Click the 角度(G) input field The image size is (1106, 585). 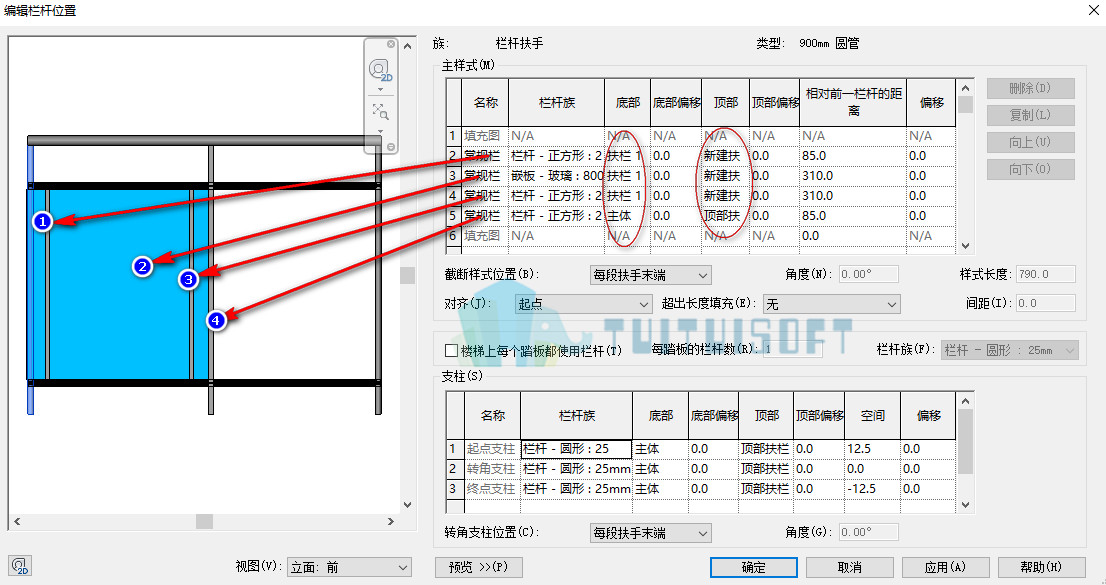868,532
